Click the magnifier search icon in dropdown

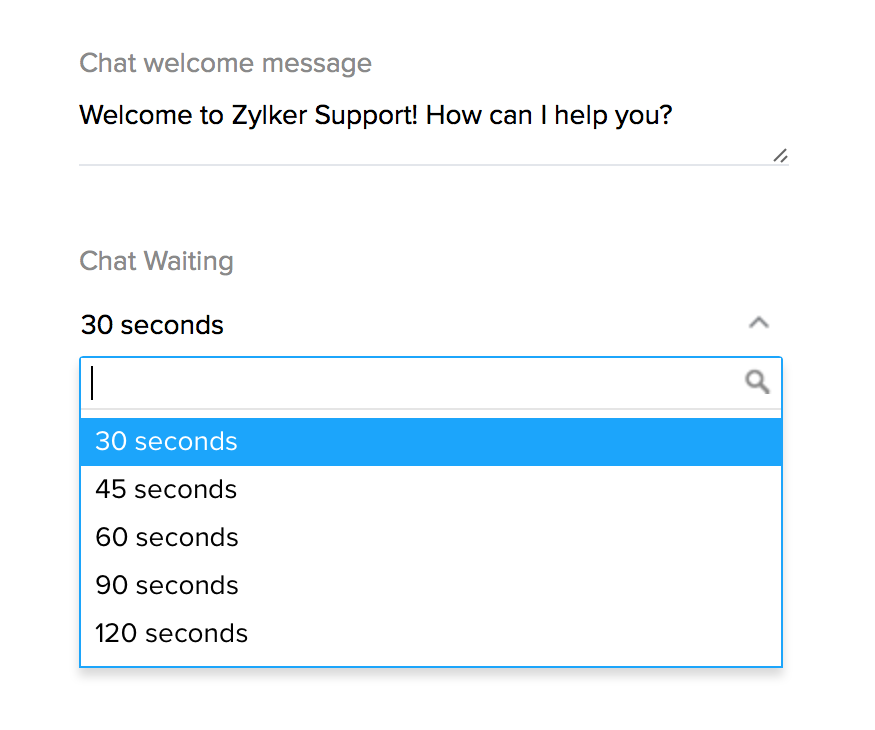(x=758, y=381)
